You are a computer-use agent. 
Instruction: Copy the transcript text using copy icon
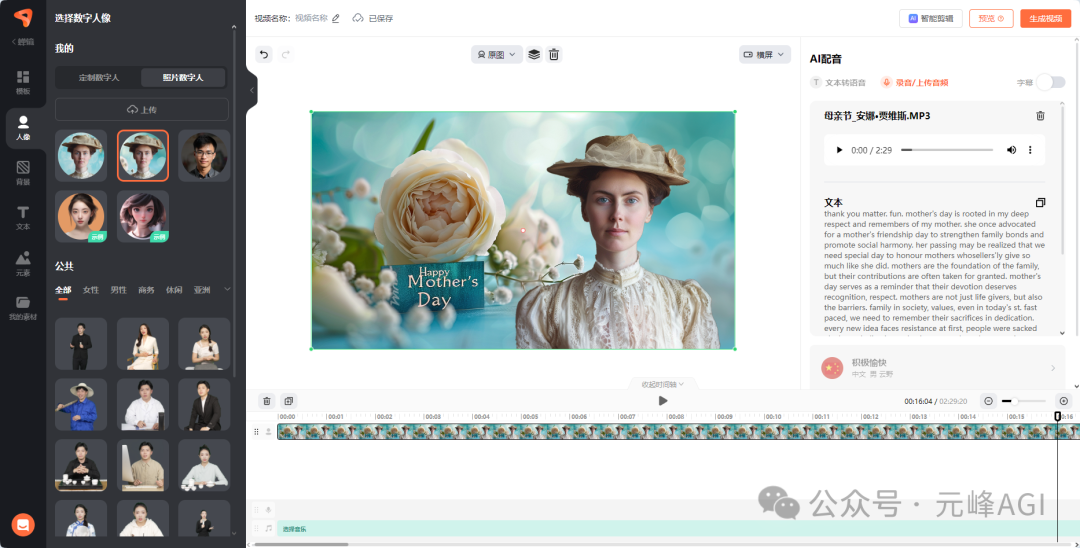pyautogui.click(x=1040, y=202)
